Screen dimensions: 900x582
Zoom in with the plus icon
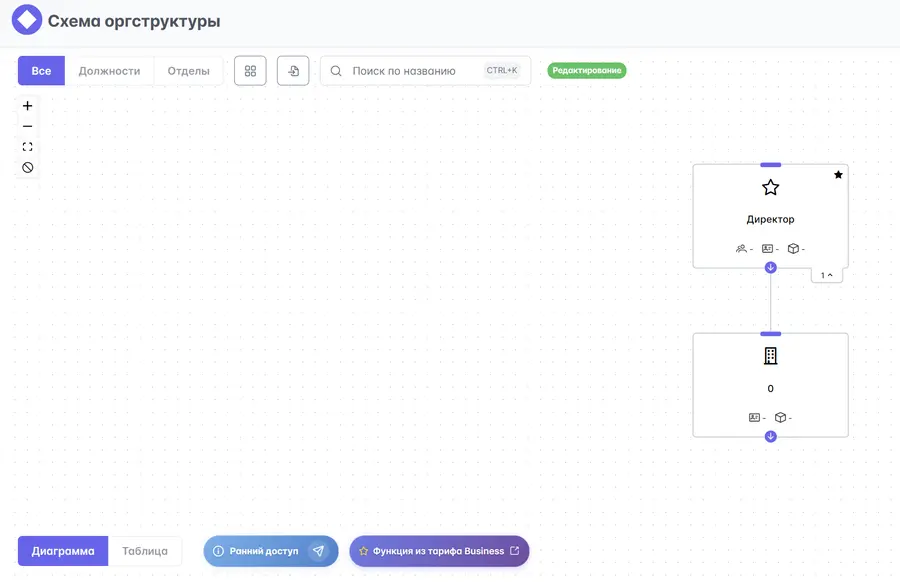pyautogui.click(x=27, y=106)
